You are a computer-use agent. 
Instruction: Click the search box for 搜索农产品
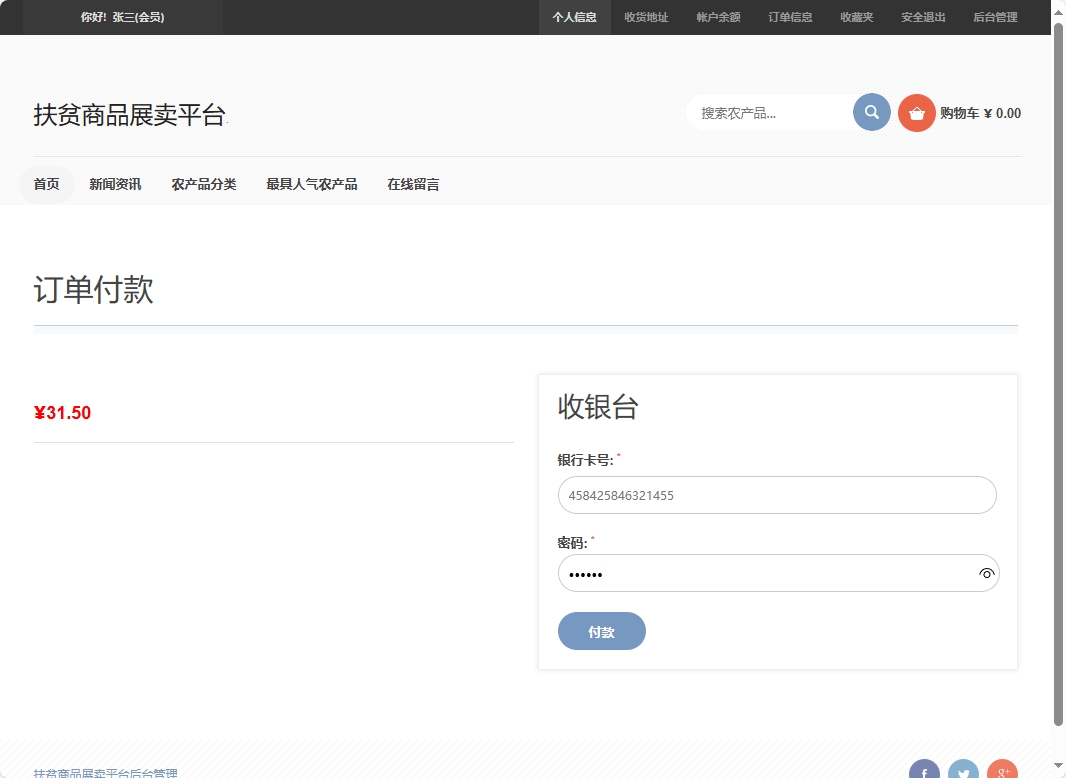click(770, 111)
